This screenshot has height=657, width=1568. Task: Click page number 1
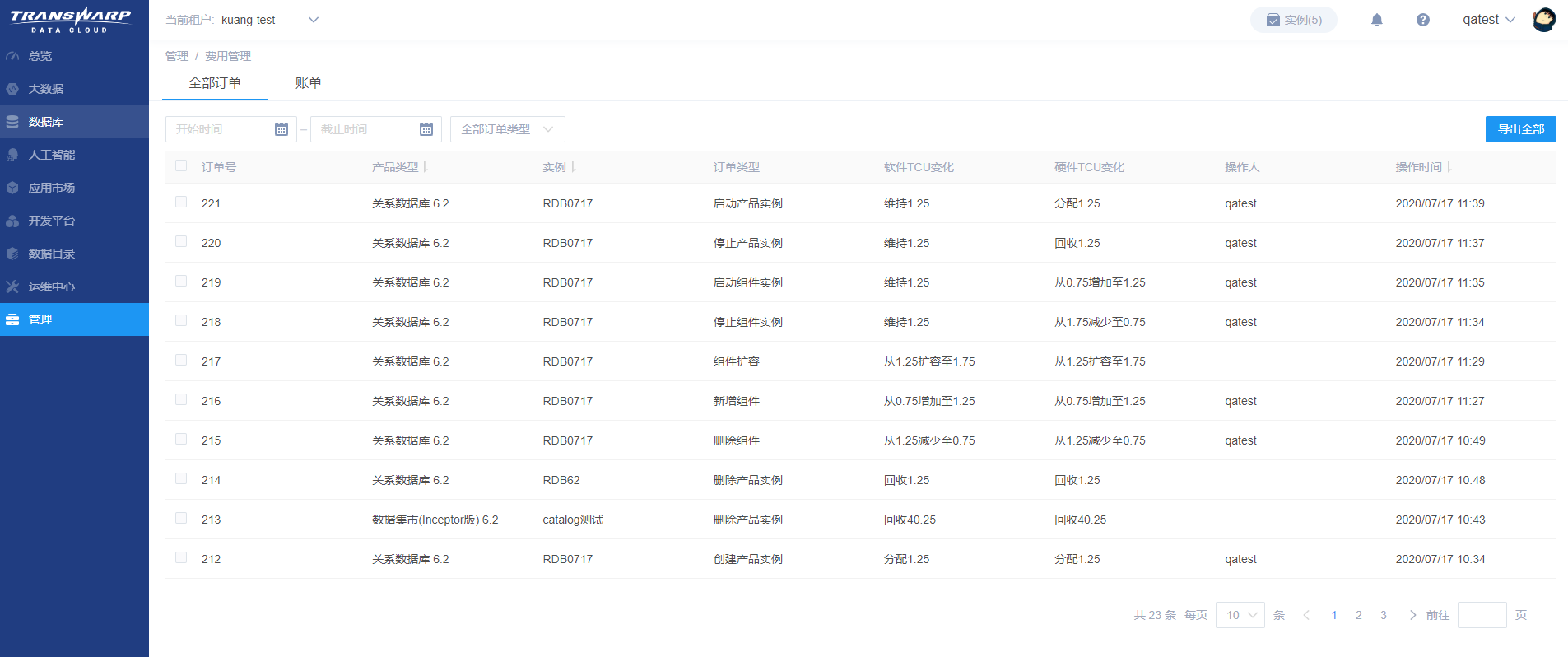point(1334,615)
